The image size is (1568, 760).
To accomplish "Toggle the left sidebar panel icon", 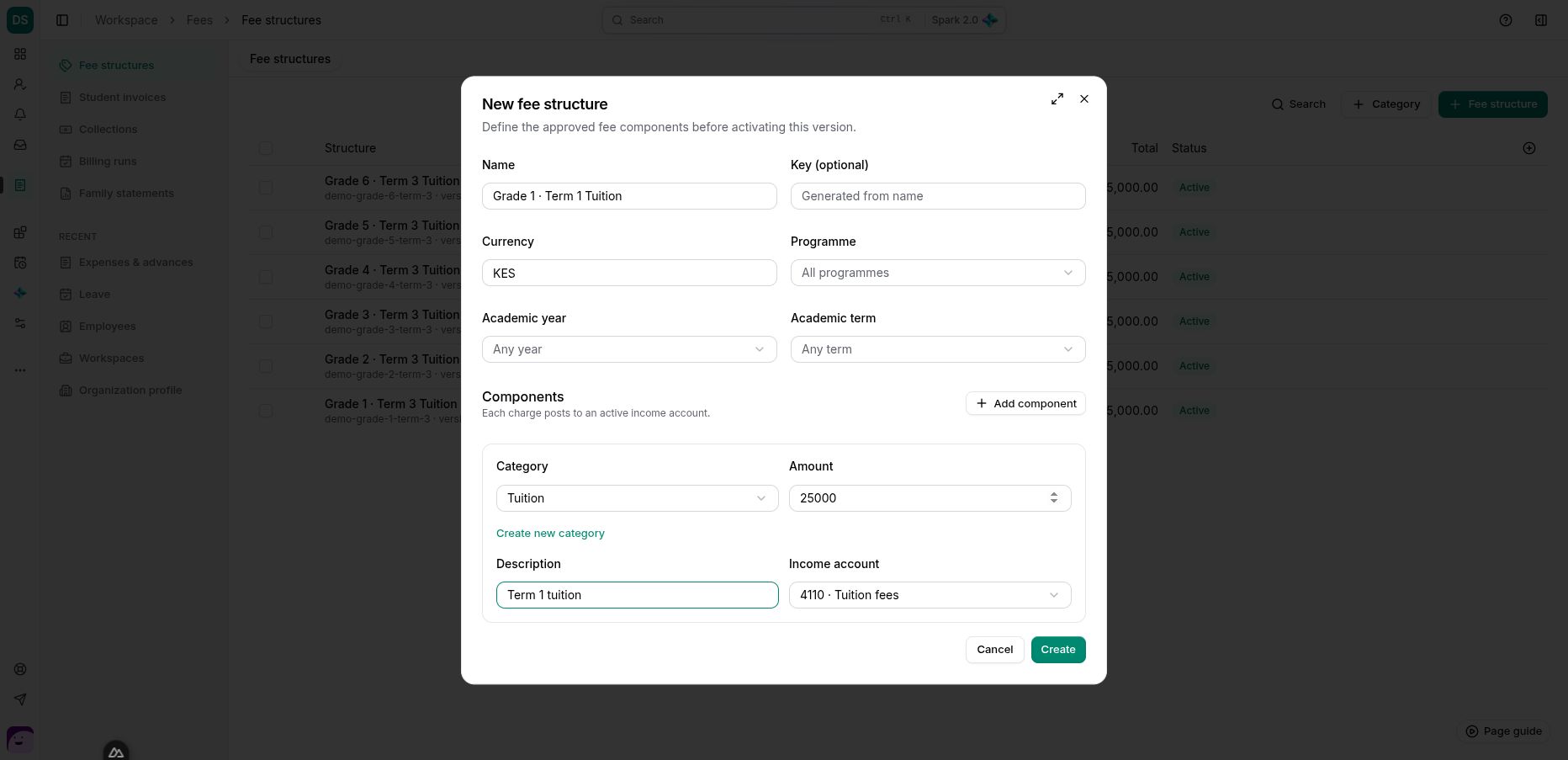I will tap(62, 20).
